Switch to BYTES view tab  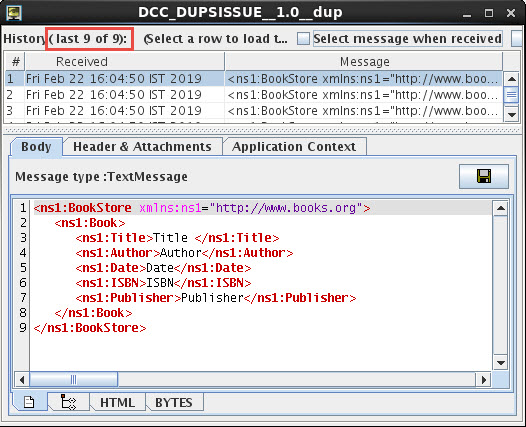click(x=174, y=402)
